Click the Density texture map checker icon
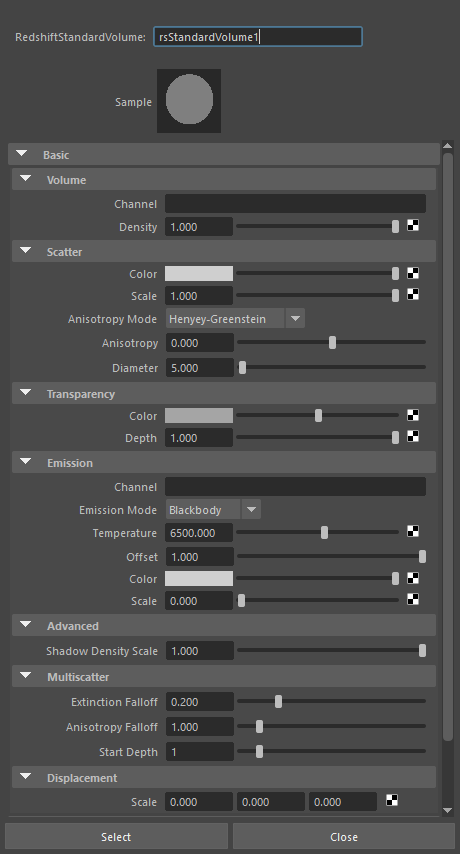Viewport: 460px width, 854px height. pos(413,226)
